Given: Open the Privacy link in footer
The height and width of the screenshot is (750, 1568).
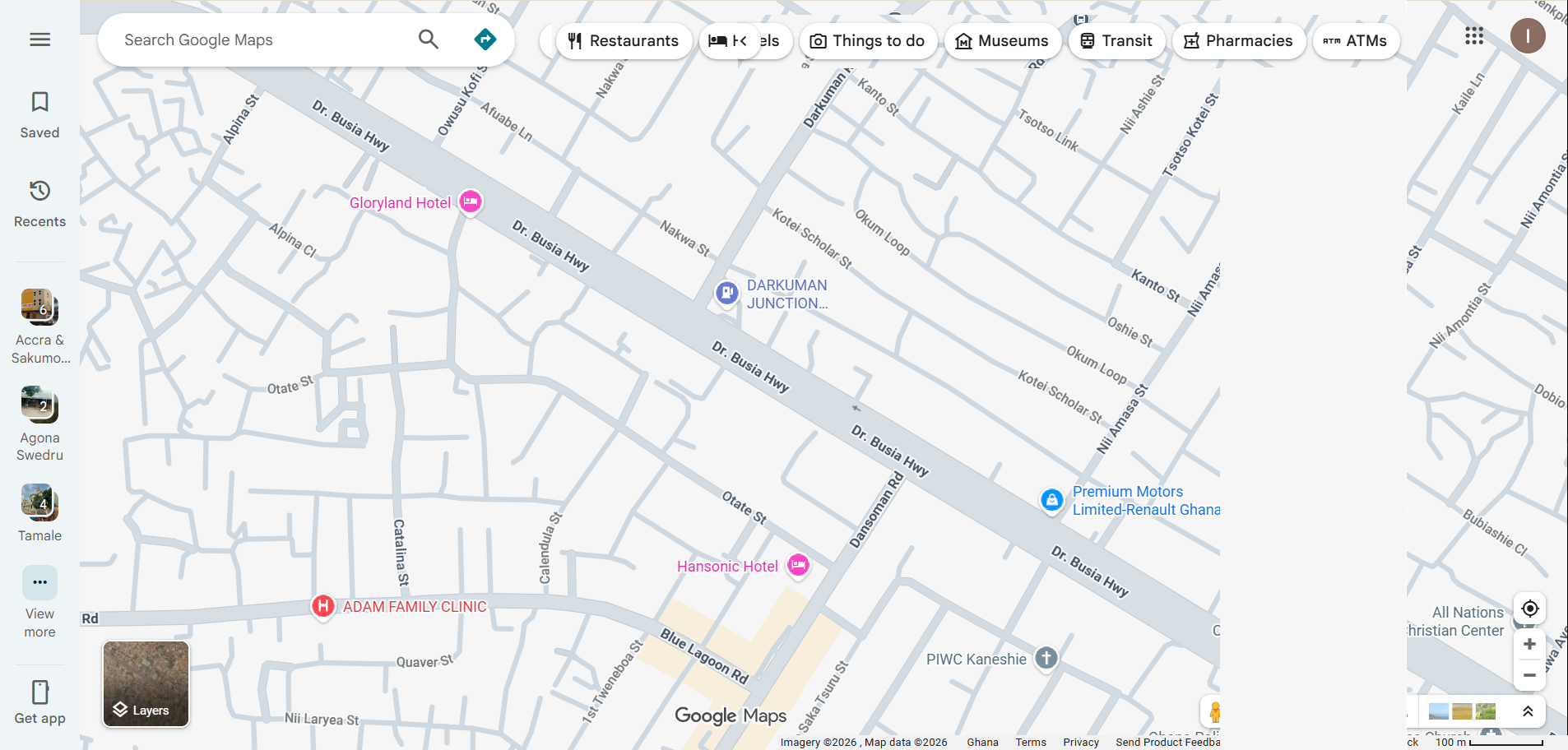Looking at the screenshot, I should (x=1080, y=742).
